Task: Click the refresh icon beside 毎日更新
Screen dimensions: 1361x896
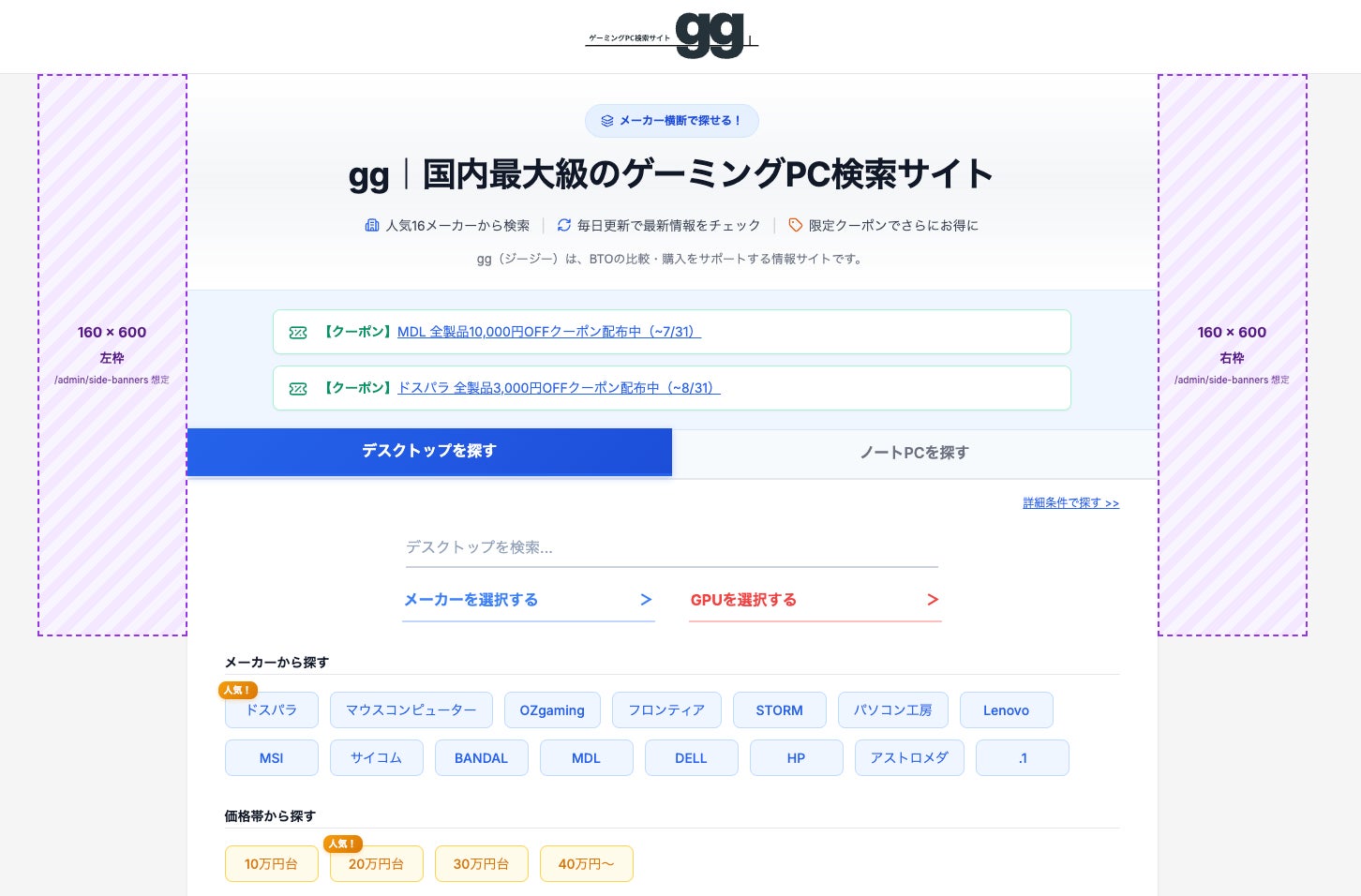Action: [x=564, y=225]
